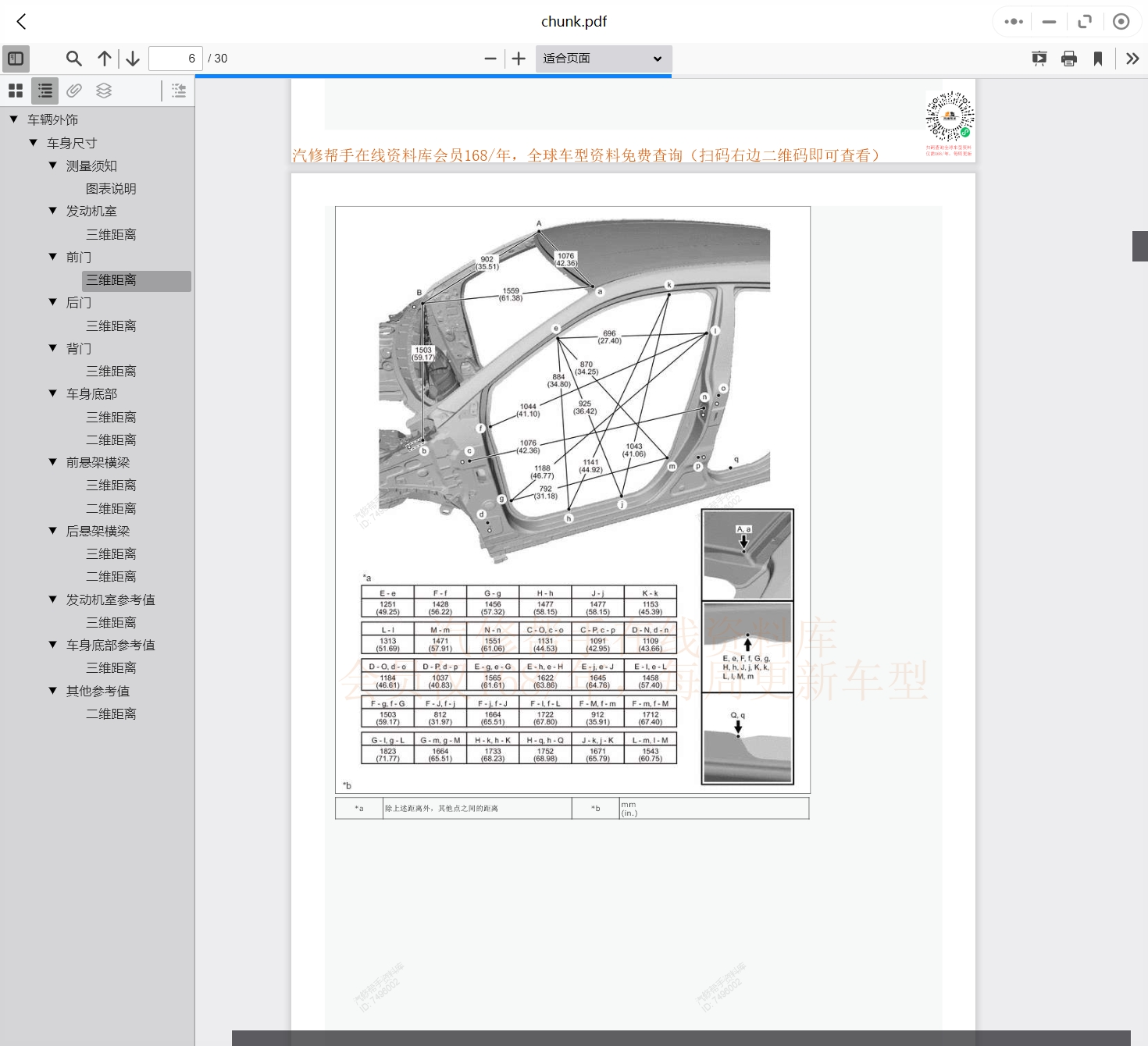The height and width of the screenshot is (1046, 1148).
Task: Click the page number input field
Action: (x=175, y=58)
